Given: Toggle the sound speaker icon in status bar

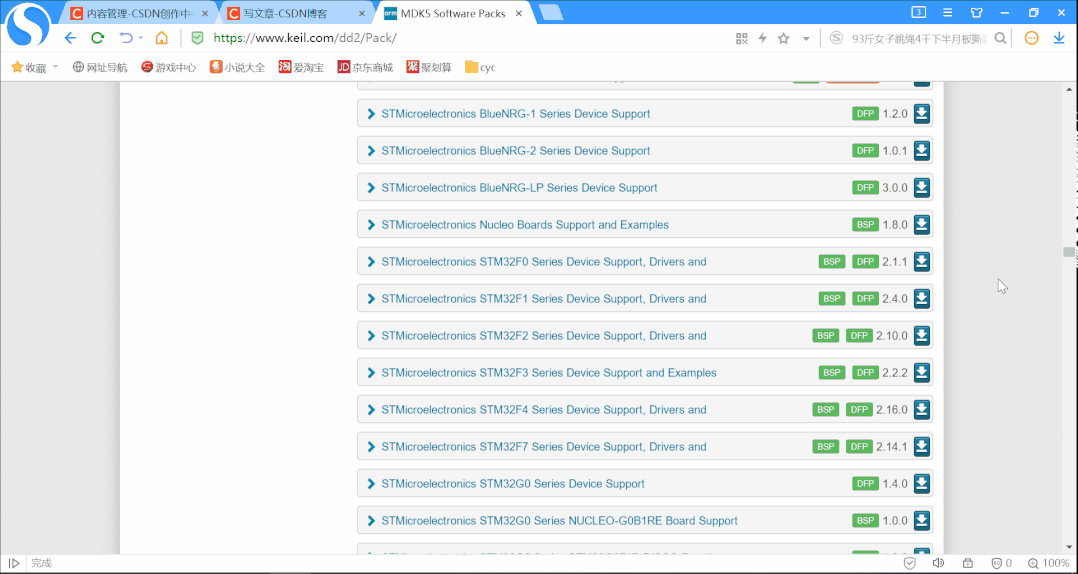Looking at the screenshot, I should click(938, 564).
